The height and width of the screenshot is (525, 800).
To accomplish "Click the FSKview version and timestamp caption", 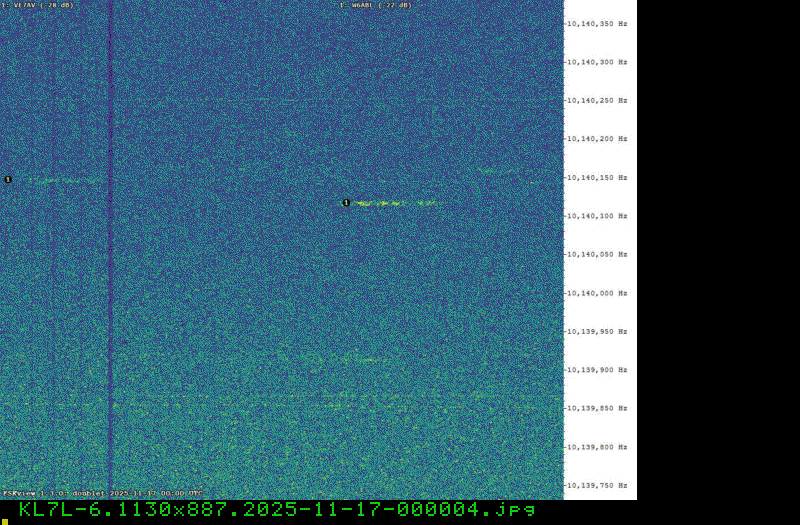I will [x=103, y=493].
